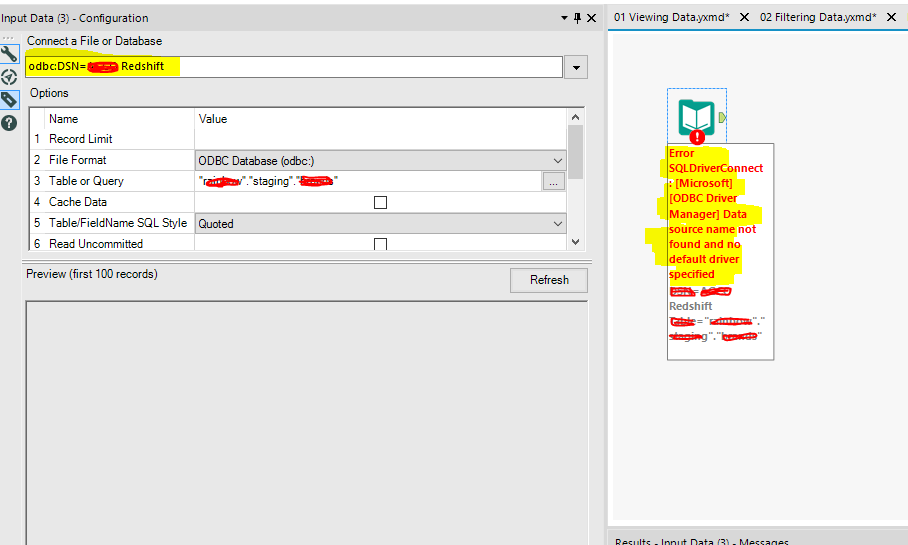908x545 pixels.
Task: Select the Cache Data row name
Action: 78,202
